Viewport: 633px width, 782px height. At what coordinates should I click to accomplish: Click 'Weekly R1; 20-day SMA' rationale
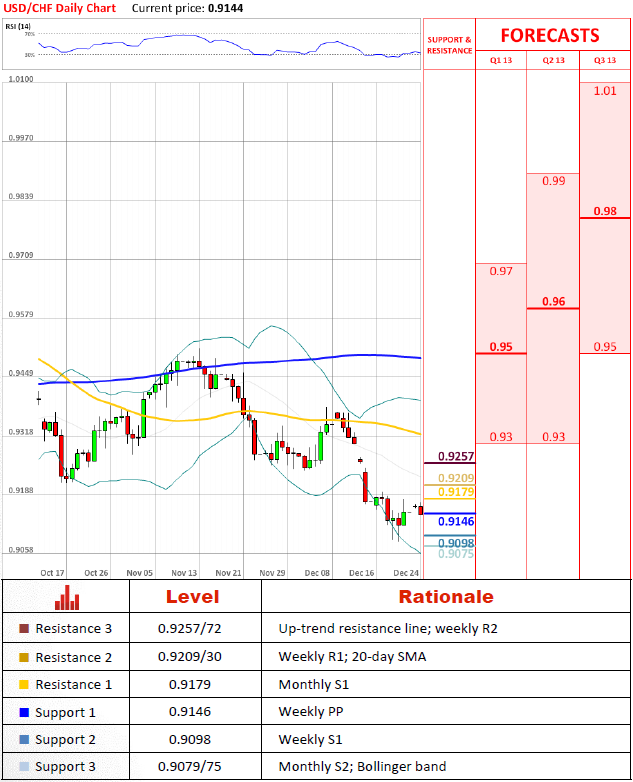(352, 656)
